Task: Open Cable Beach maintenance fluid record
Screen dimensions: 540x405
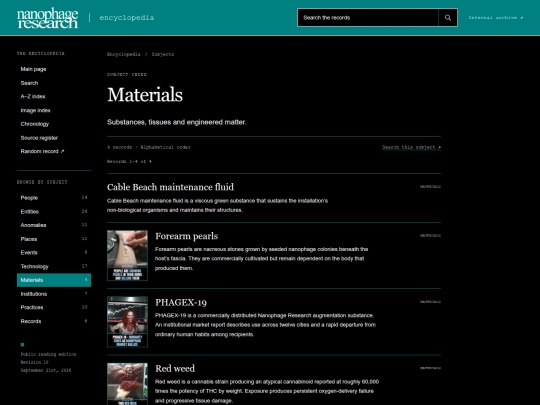Action: point(170,187)
